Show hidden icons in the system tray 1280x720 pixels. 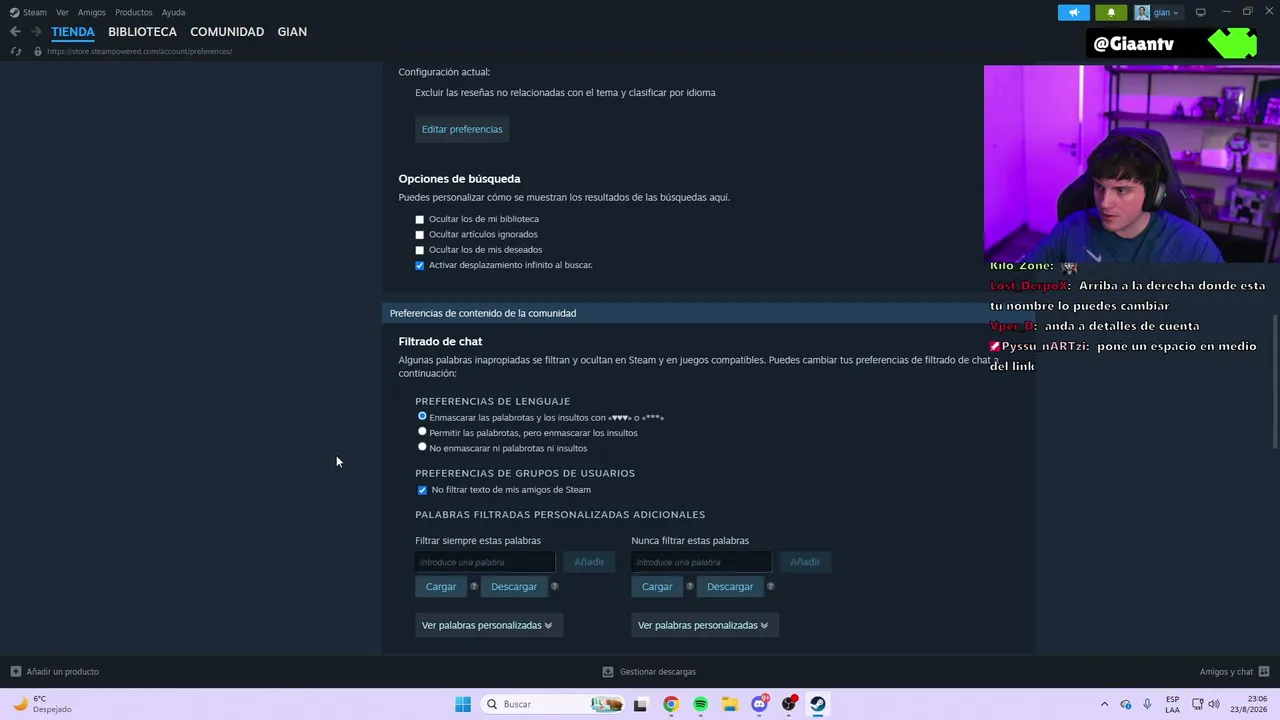(x=1104, y=704)
